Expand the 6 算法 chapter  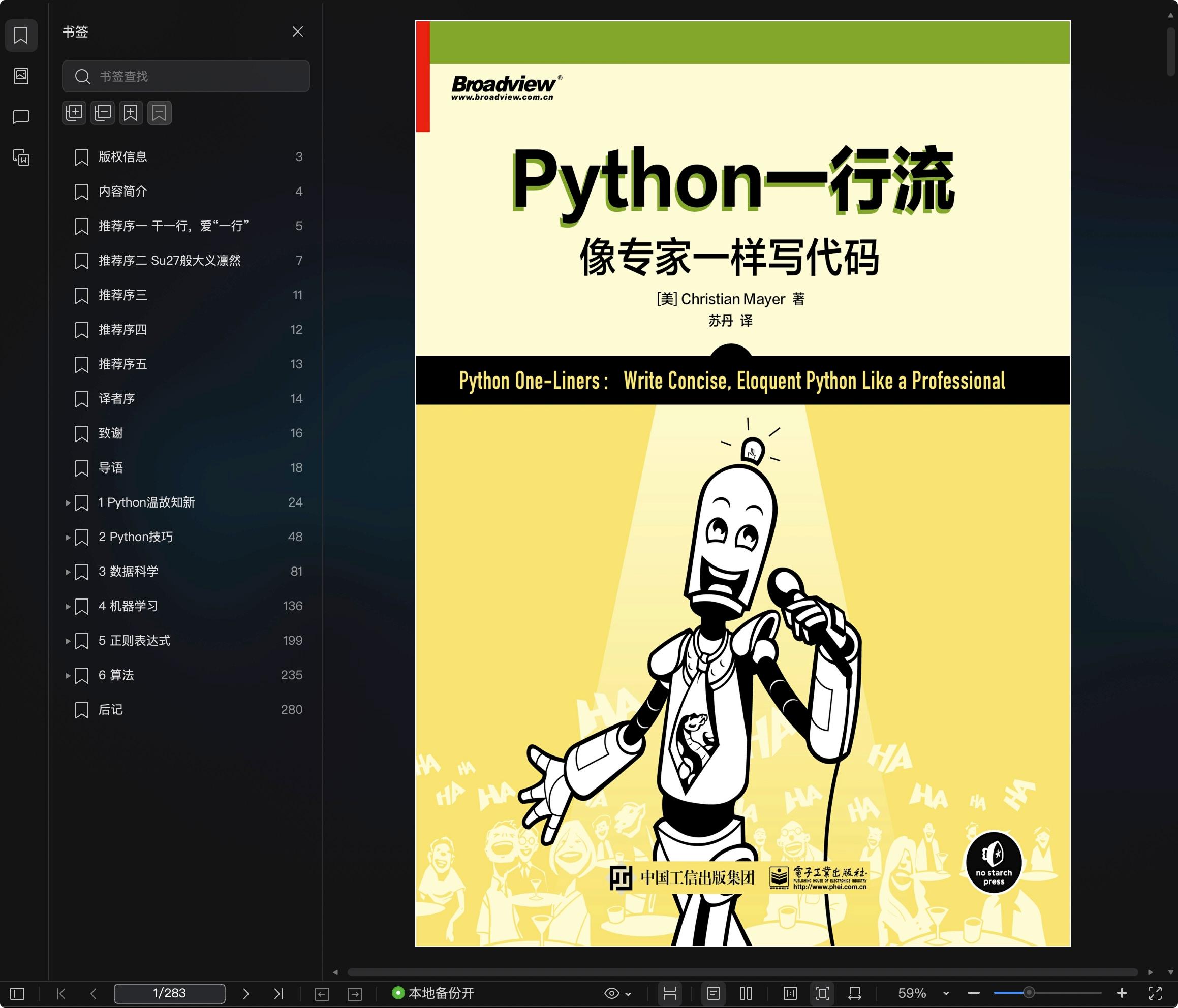click(68, 676)
